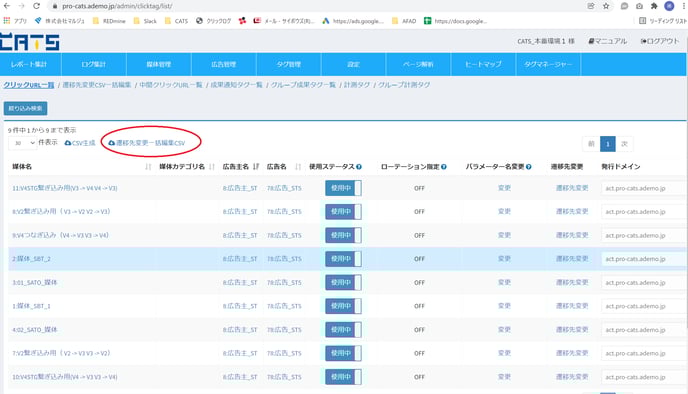Viewport: 688px width, 394px height.
Task: Toggle 使用中 switch for 1:媒体_SBT_1 row
Action: 343,306
